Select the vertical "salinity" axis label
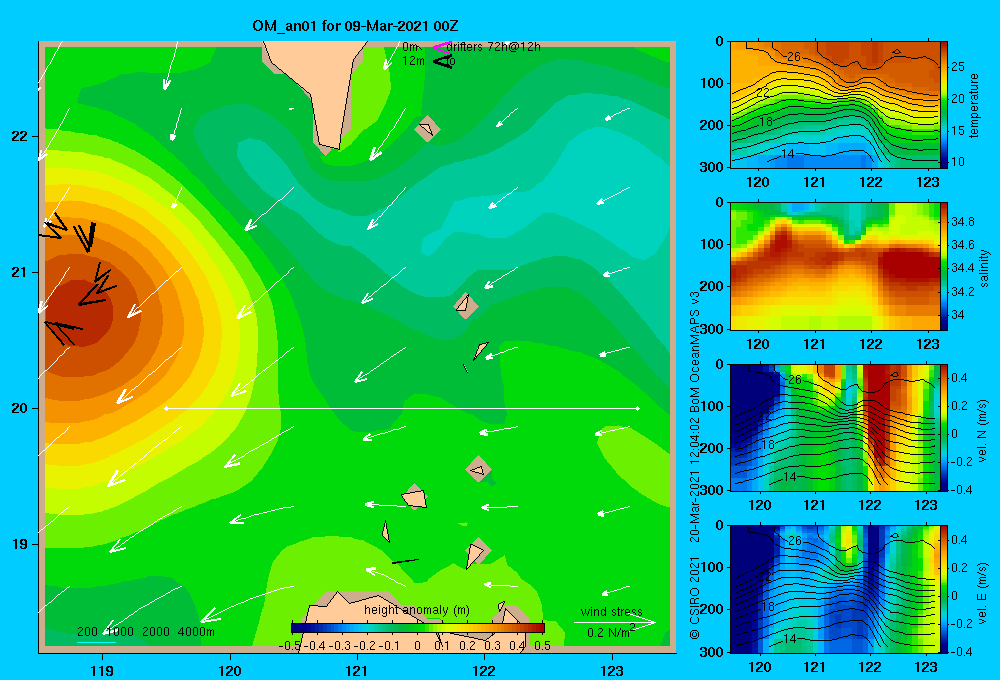Image resolution: width=1000 pixels, height=680 pixels. (984, 268)
